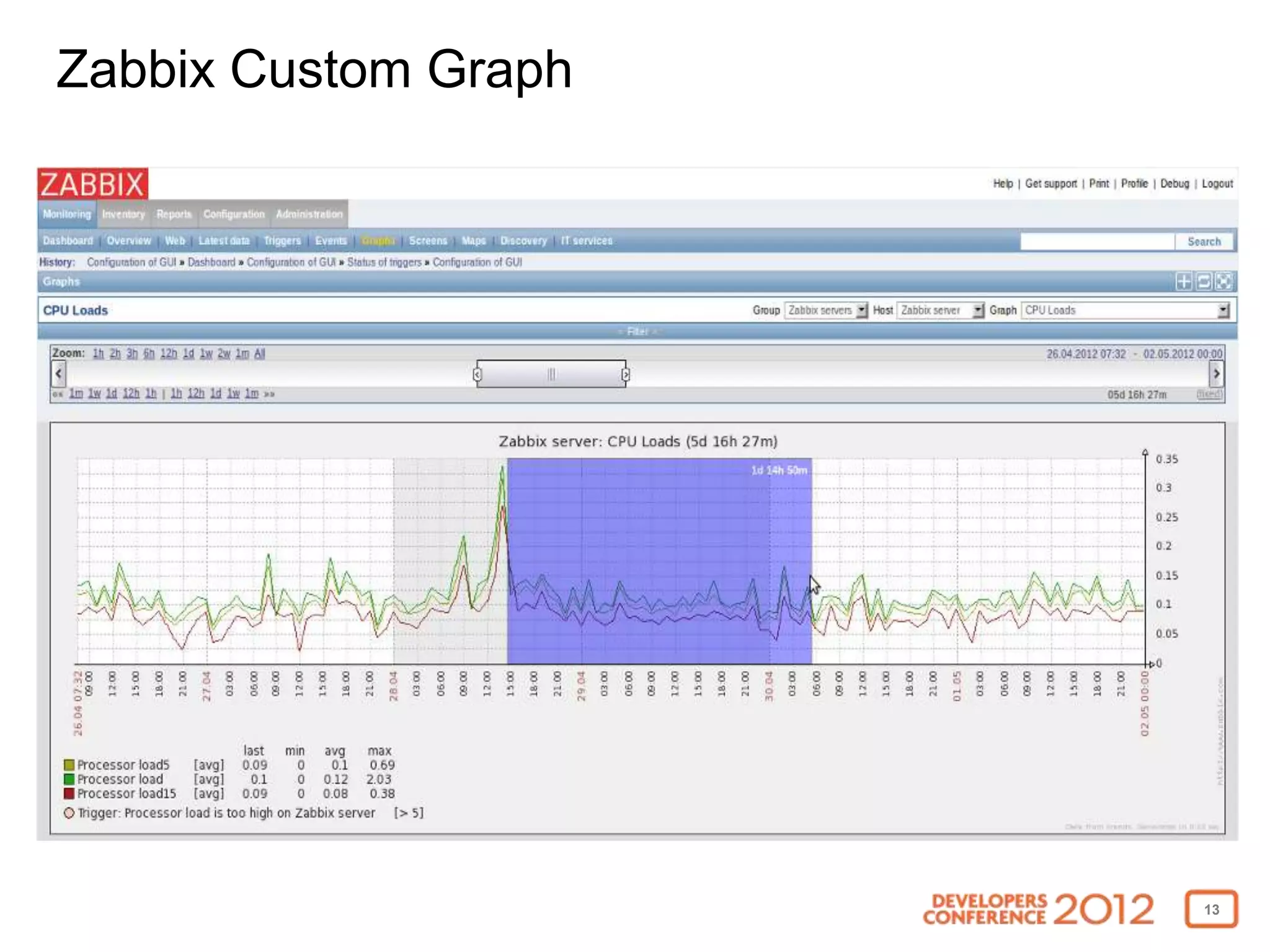Add graph to favourites with plus icon

click(1183, 282)
